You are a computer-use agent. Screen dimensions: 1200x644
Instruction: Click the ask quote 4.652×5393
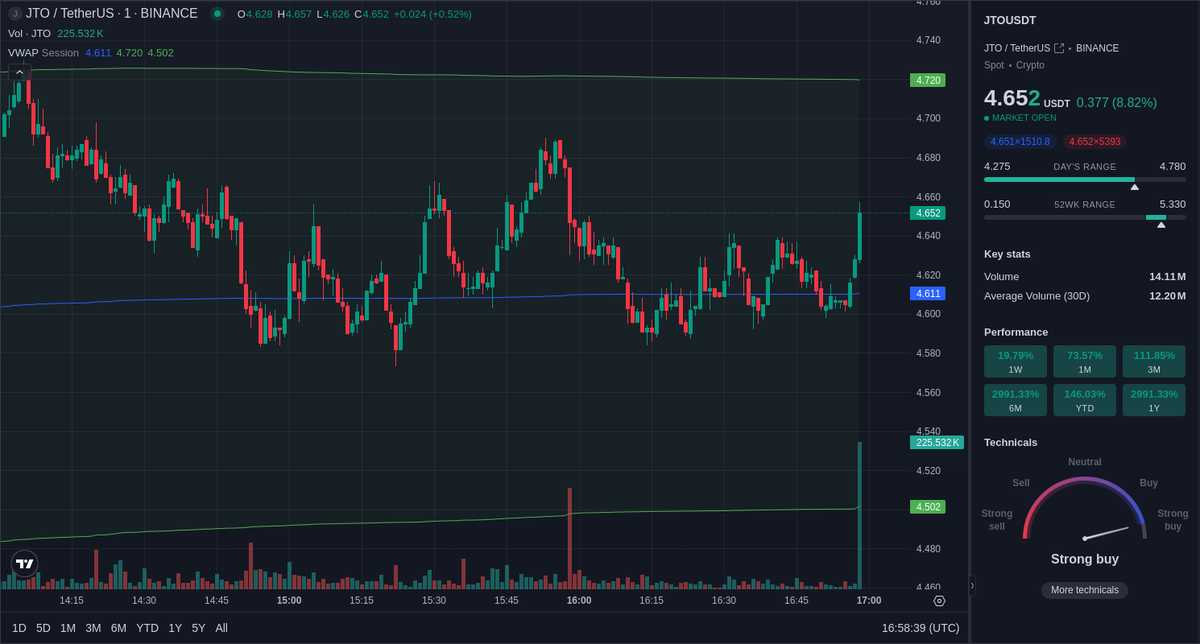click(1095, 142)
